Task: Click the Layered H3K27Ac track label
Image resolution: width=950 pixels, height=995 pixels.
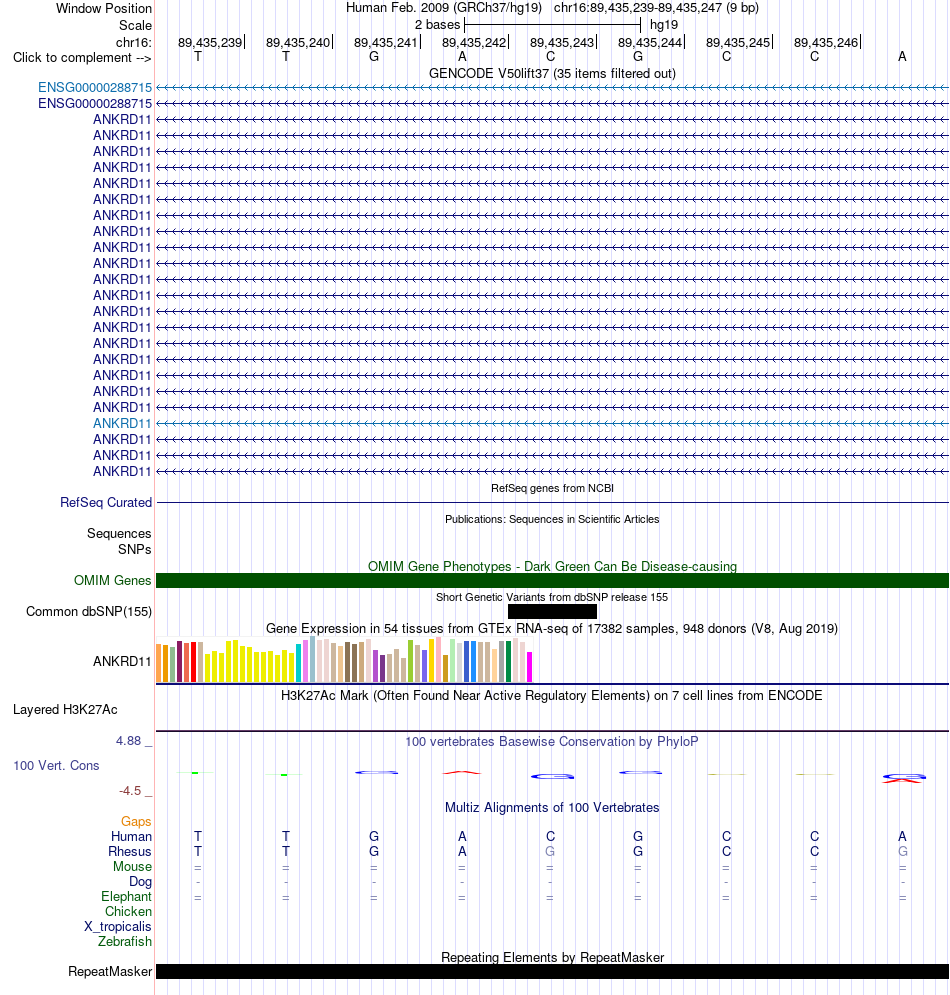Action: click(x=65, y=709)
